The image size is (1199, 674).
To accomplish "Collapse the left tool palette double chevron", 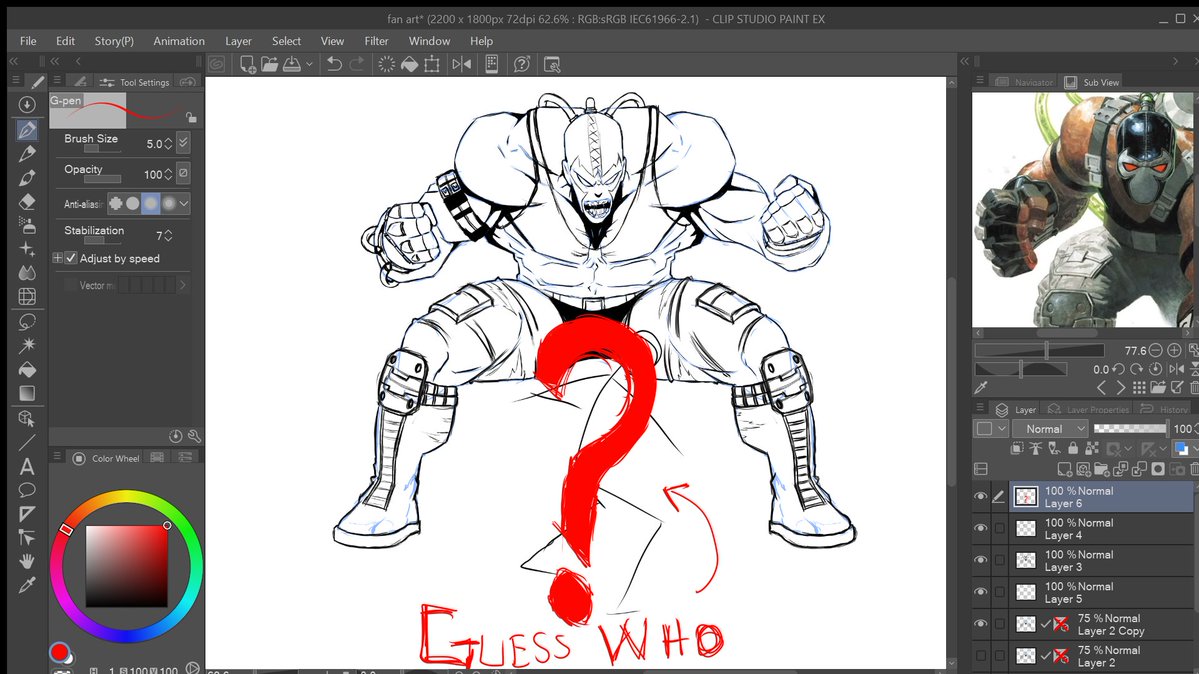I will (x=14, y=61).
